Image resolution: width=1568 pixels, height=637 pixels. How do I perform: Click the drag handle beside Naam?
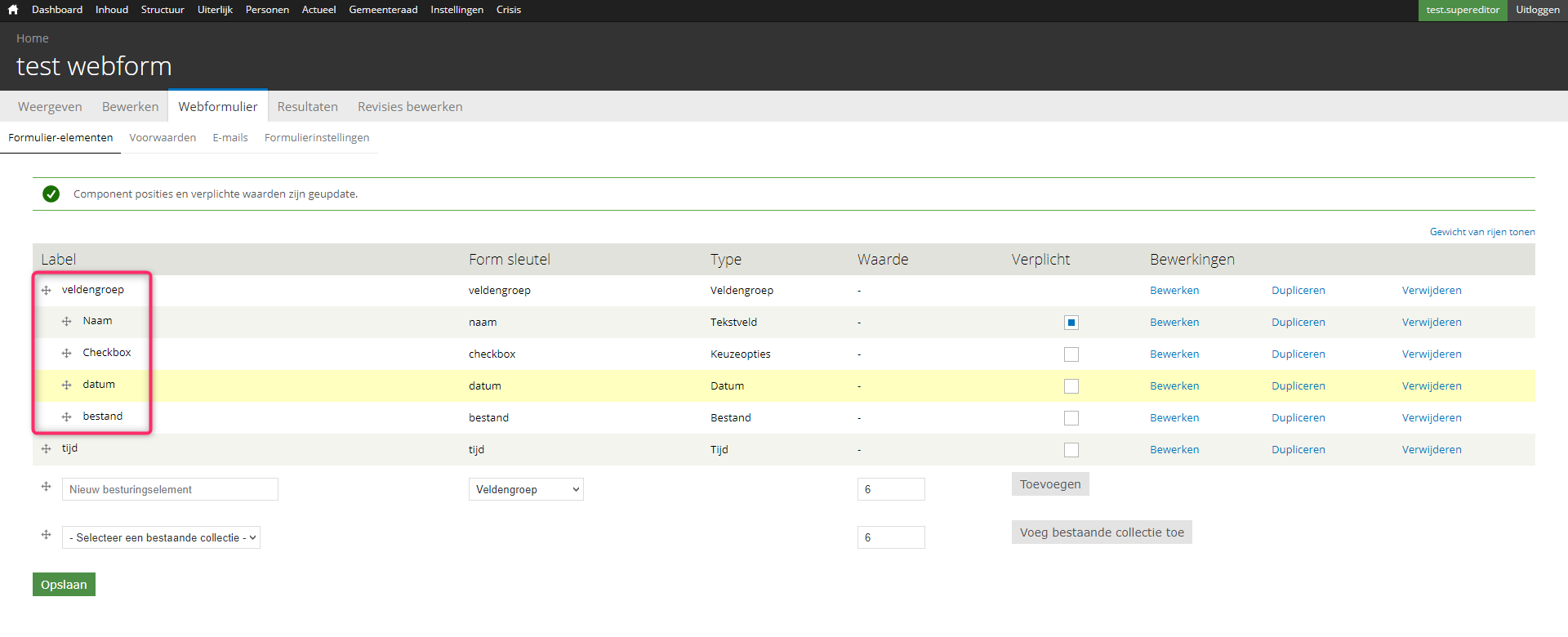pos(67,322)
